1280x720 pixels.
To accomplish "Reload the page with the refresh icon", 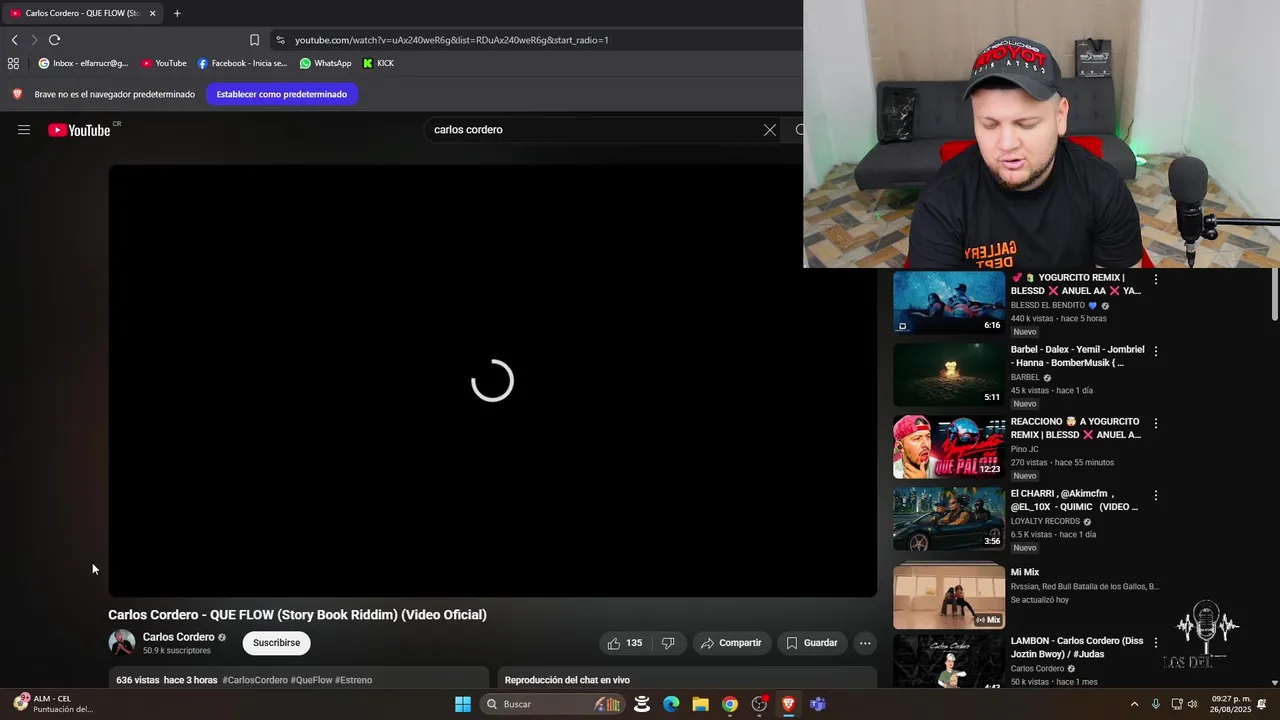I will [54, 40].
